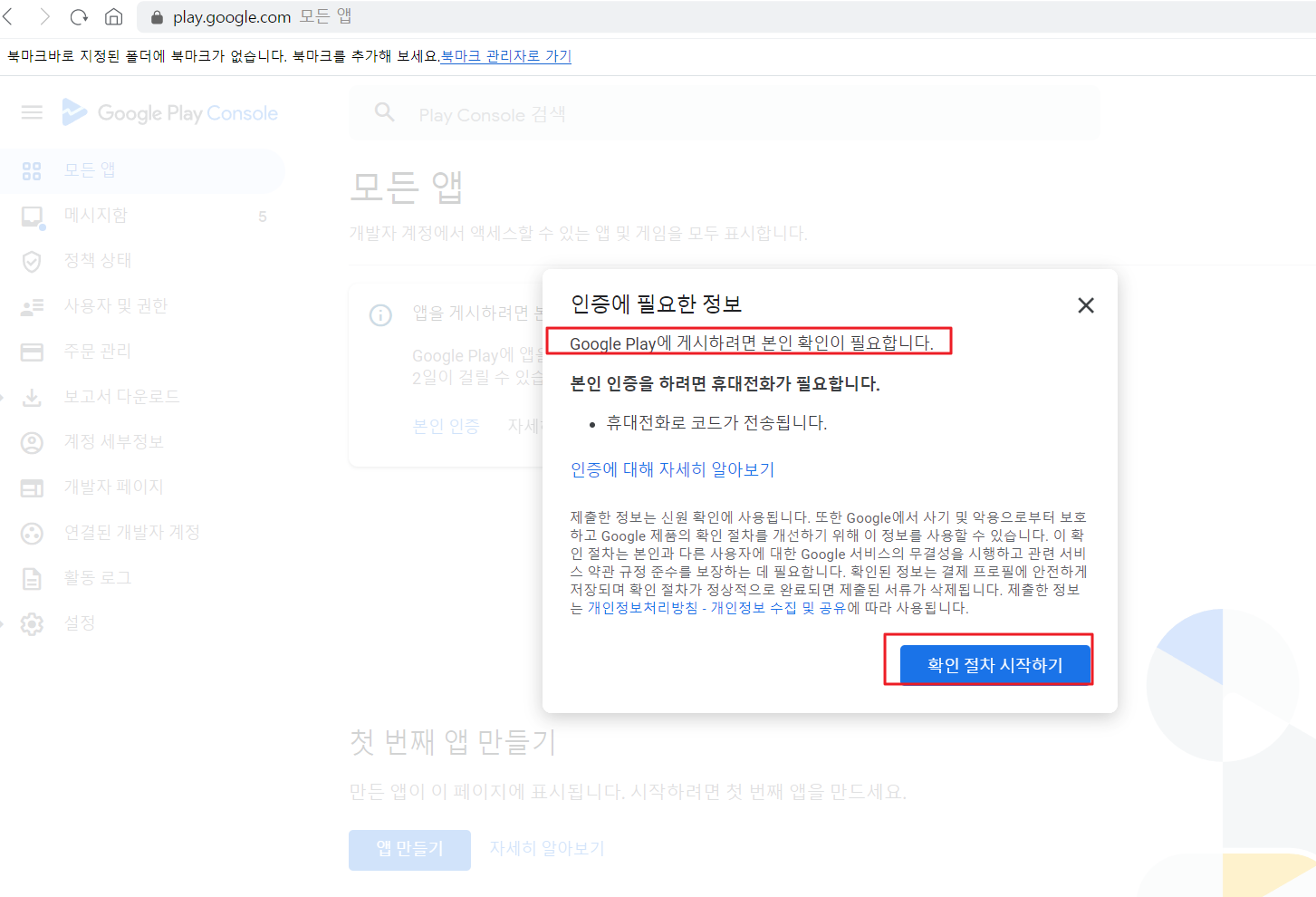Click the Google Play Console logo
Image resolution: width=1316 pixels, height=897 pixels.
(170, 112)
